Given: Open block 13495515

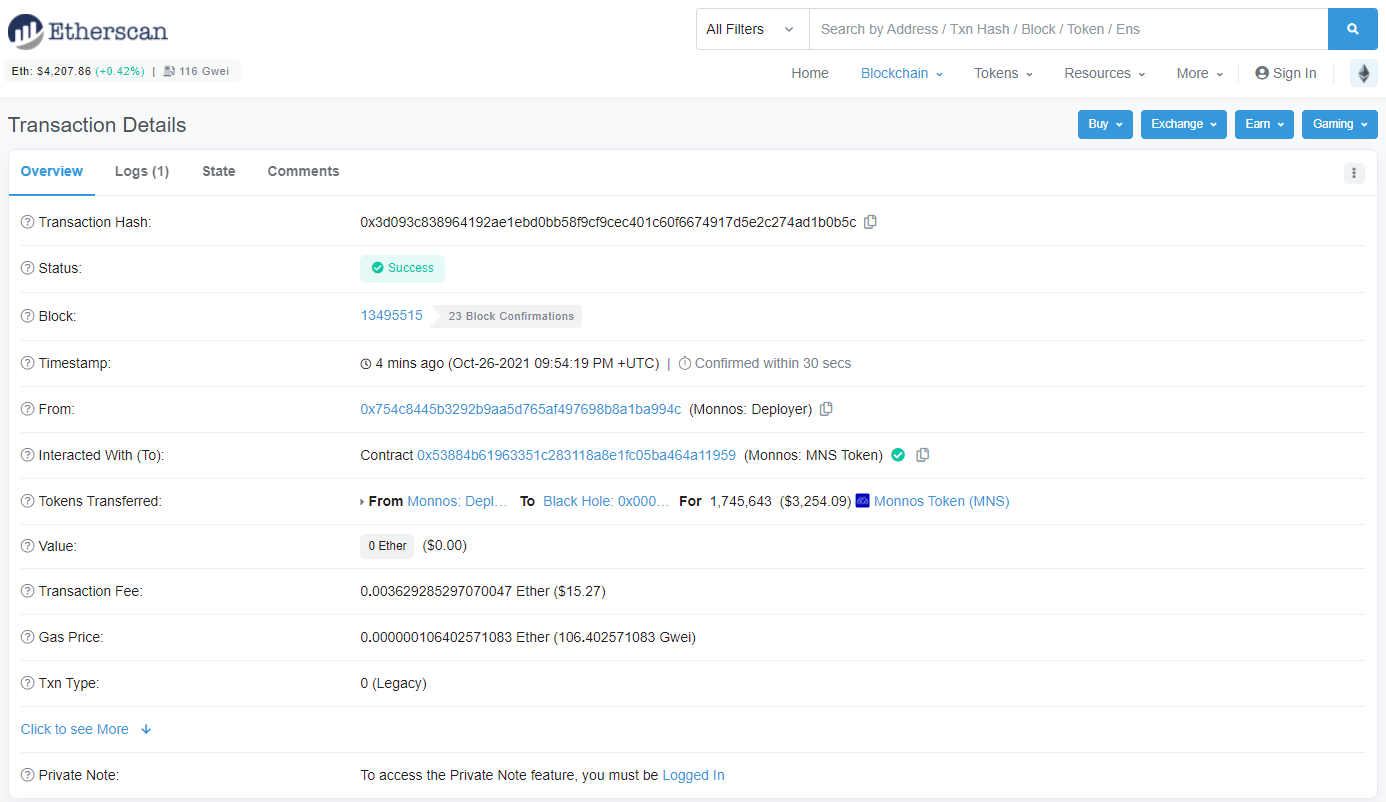Looking at the screenshot, I should (392, 315).
